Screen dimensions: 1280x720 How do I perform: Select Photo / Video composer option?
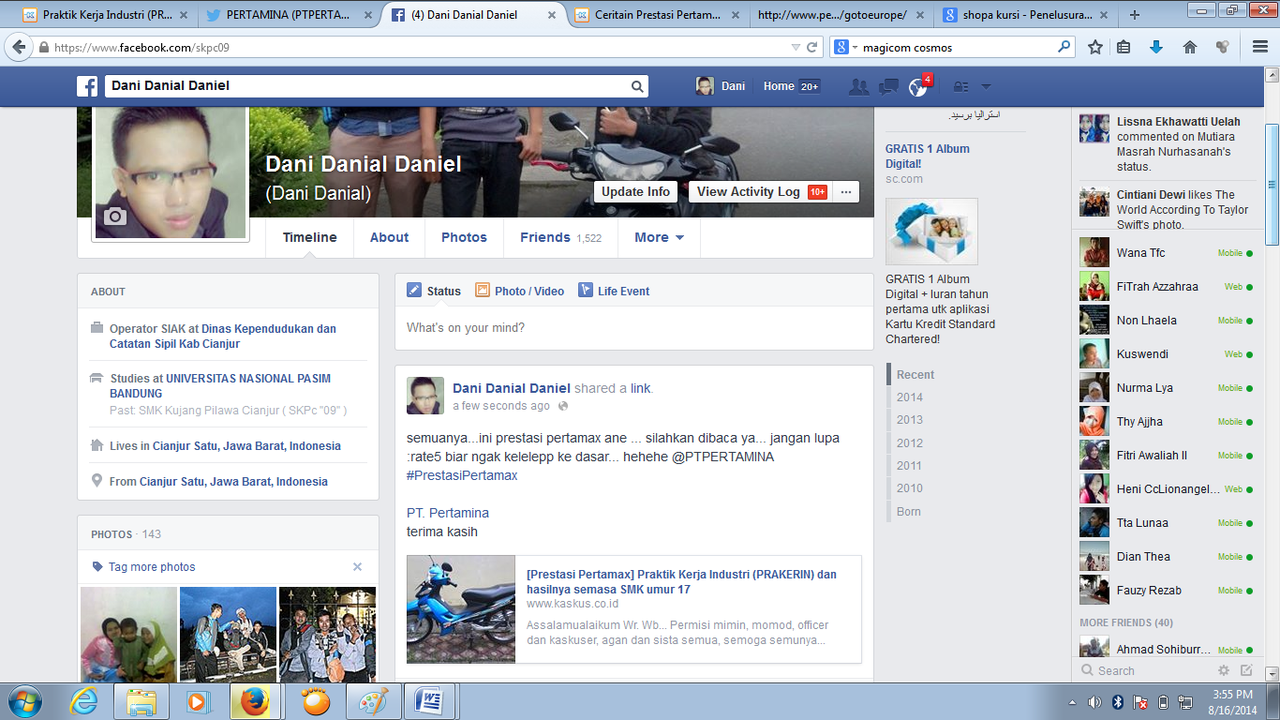coord(520,291)
